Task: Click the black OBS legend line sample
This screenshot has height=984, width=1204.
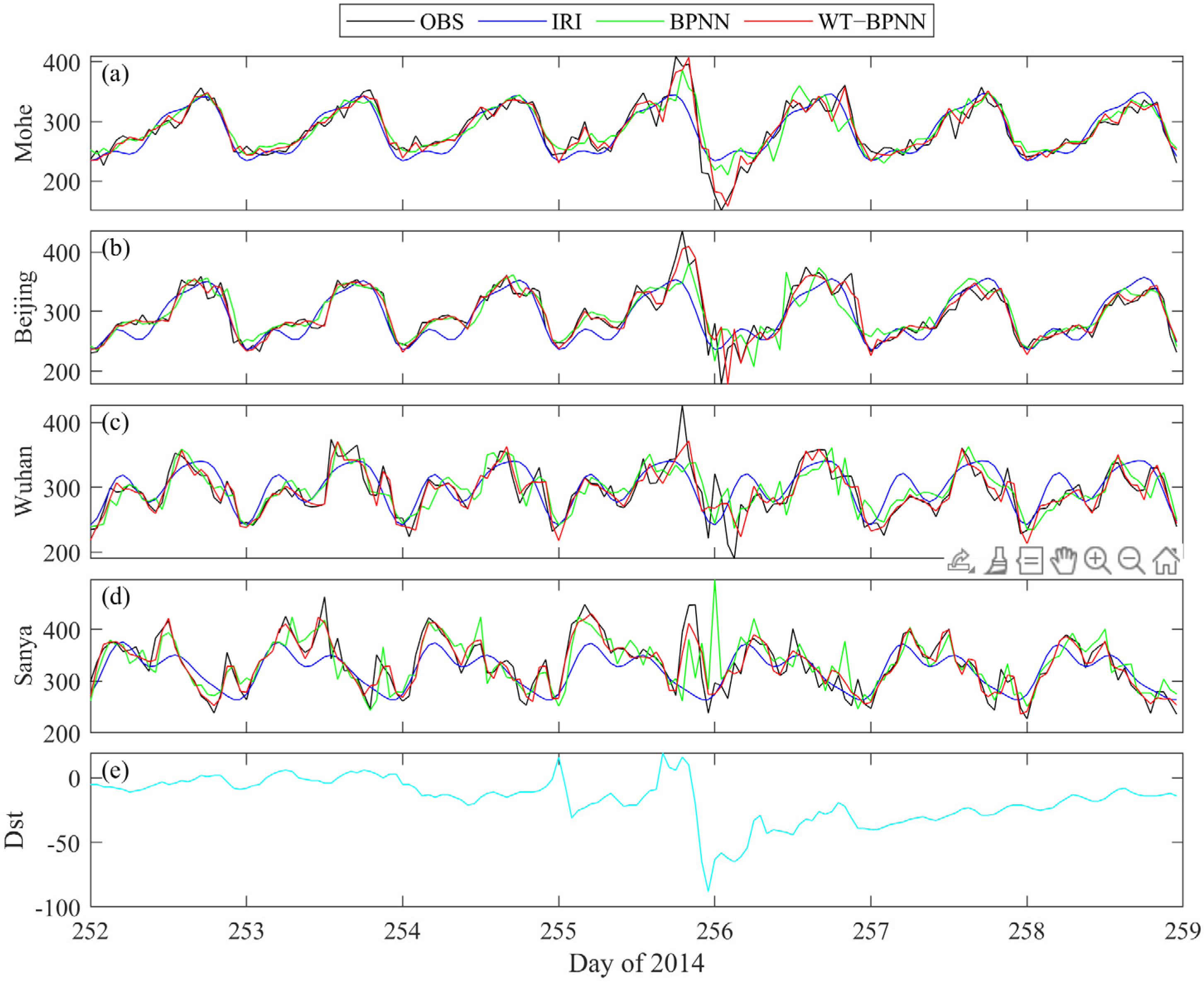Action: (x=380, y=22)
